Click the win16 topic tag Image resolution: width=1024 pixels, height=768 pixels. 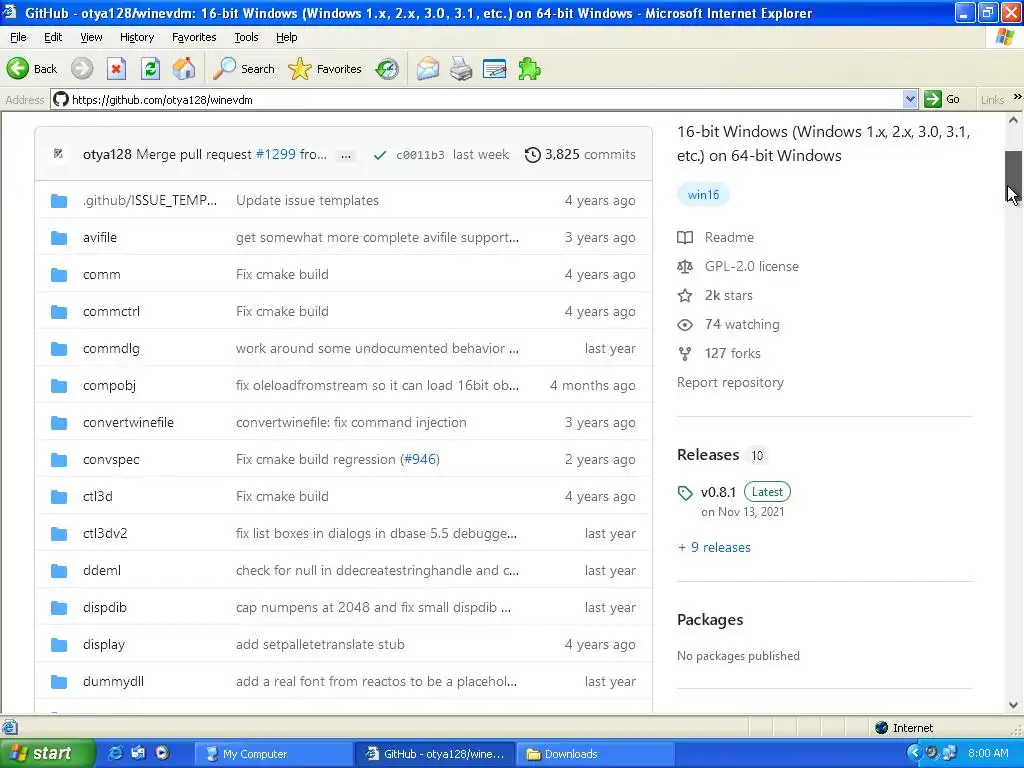703,195
